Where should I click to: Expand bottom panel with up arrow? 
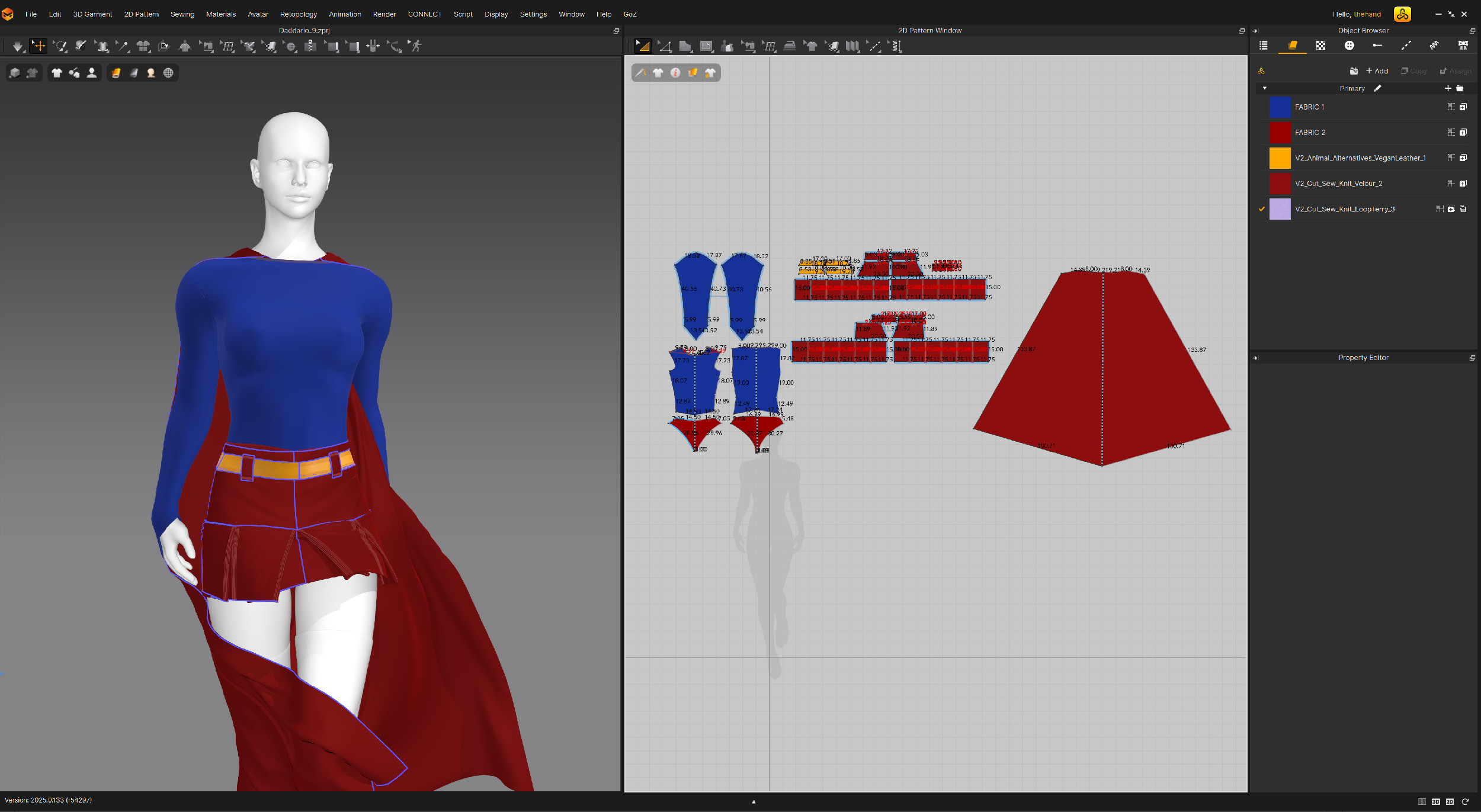coord(754,802)
